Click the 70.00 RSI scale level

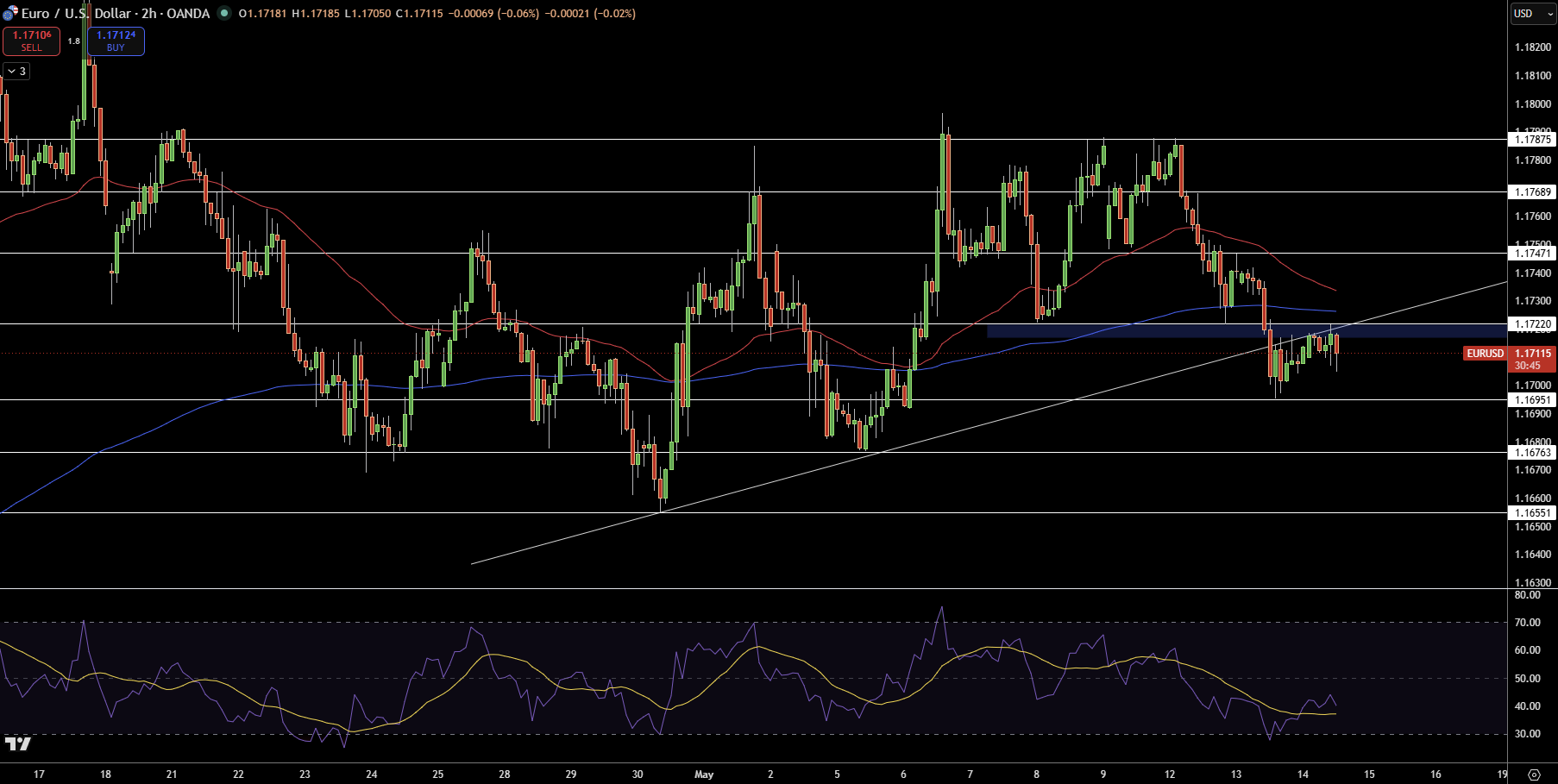click(1528, 623)
